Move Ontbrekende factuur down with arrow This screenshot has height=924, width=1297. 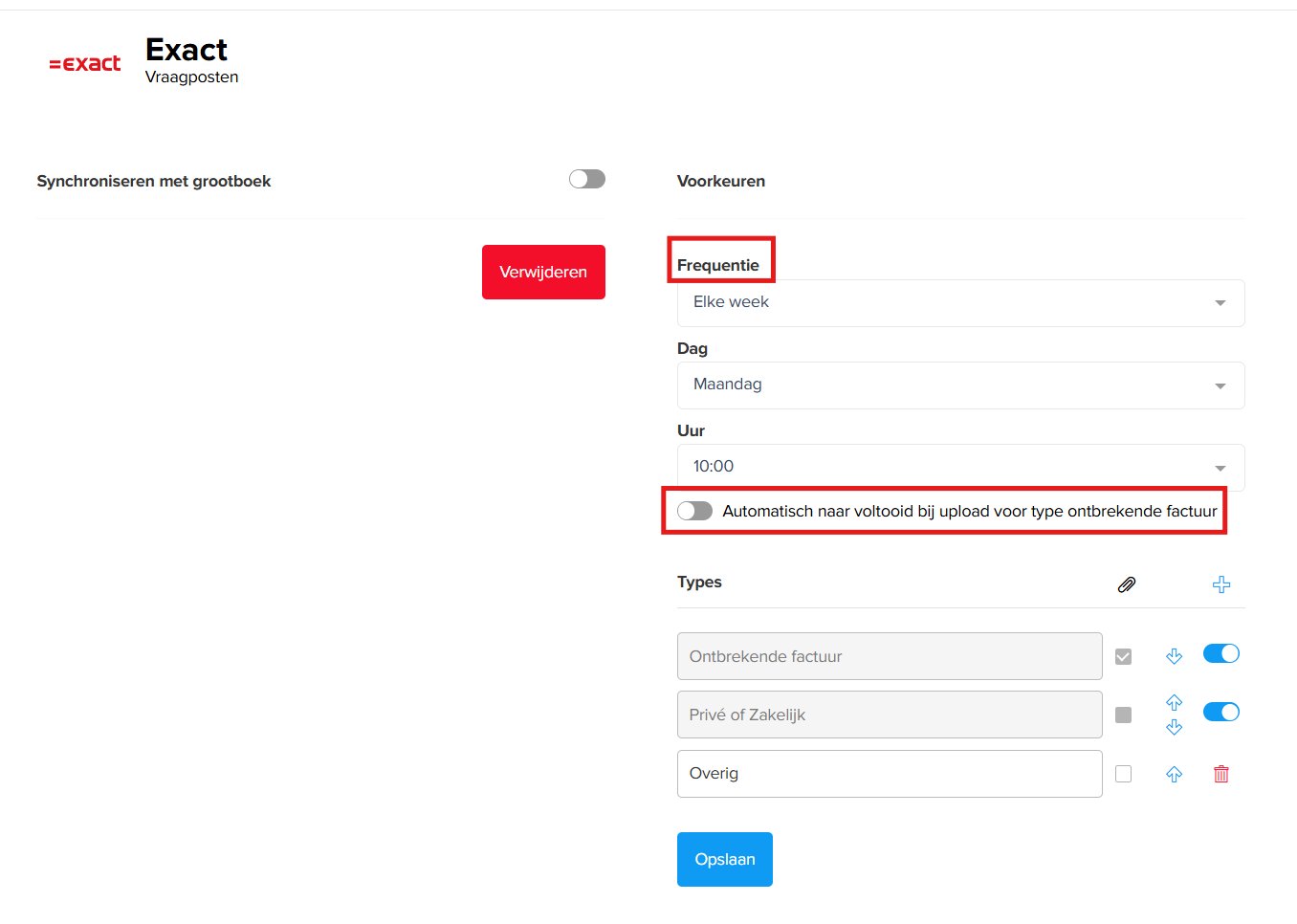click(x=1175, y=656)
